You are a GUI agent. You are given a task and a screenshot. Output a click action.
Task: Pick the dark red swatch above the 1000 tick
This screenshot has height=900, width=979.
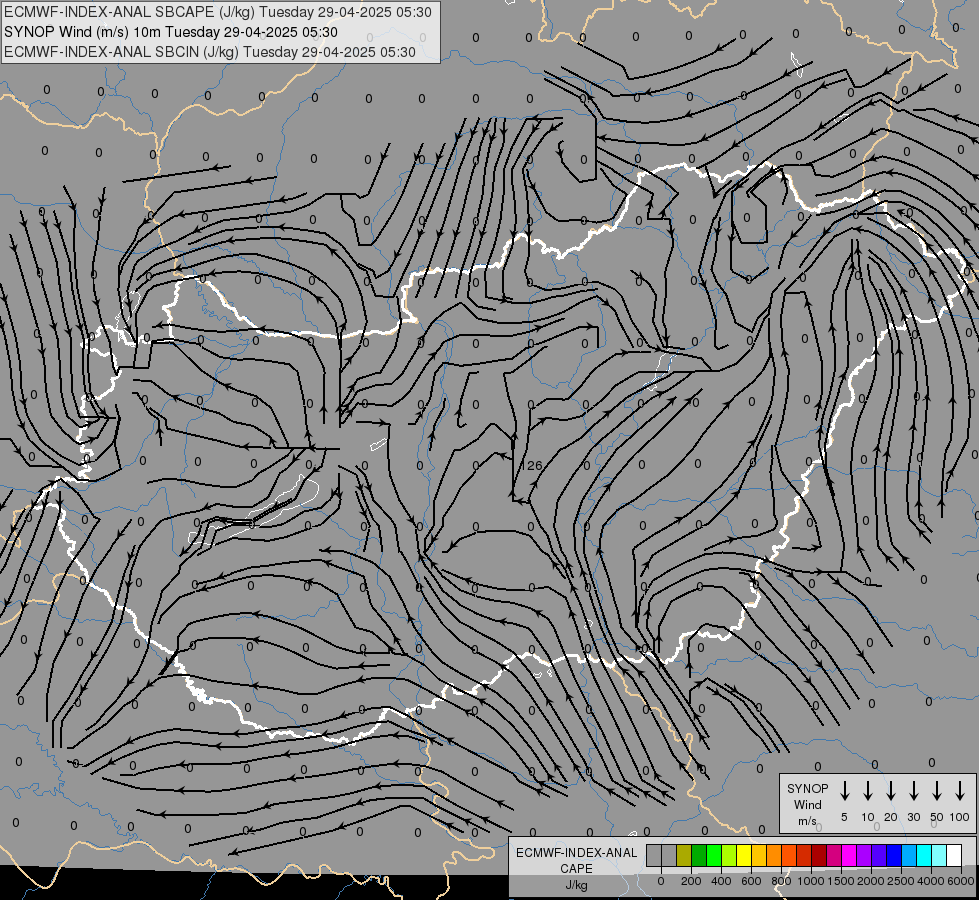(x=820, y=855)
